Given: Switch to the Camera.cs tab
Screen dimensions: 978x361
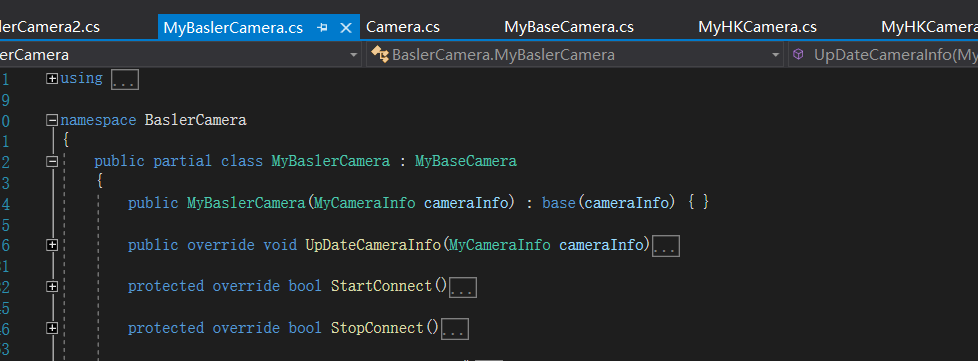Looking at the screenshot, I should [x=403, y=27].
